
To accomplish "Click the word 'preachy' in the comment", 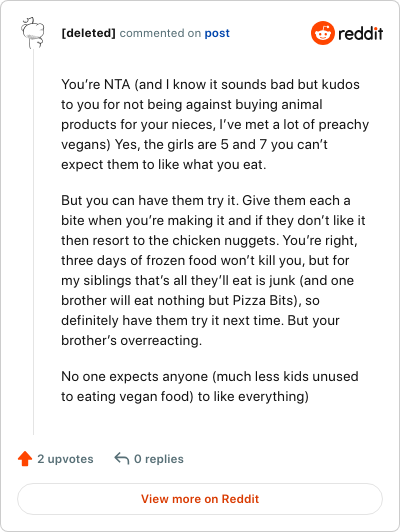I will point(344,125).
